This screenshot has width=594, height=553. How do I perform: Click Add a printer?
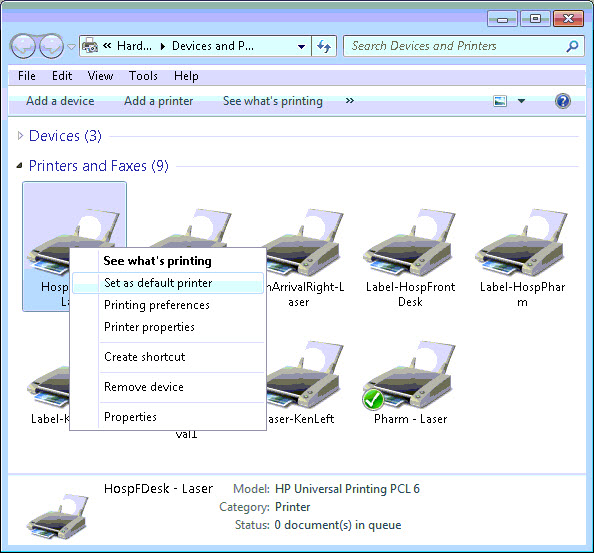pos(158,101)
